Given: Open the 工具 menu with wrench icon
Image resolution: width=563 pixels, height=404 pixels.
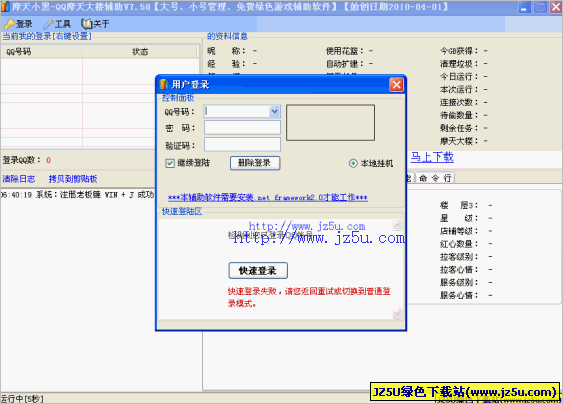Looking at the screenshot, I should (57, 24).
